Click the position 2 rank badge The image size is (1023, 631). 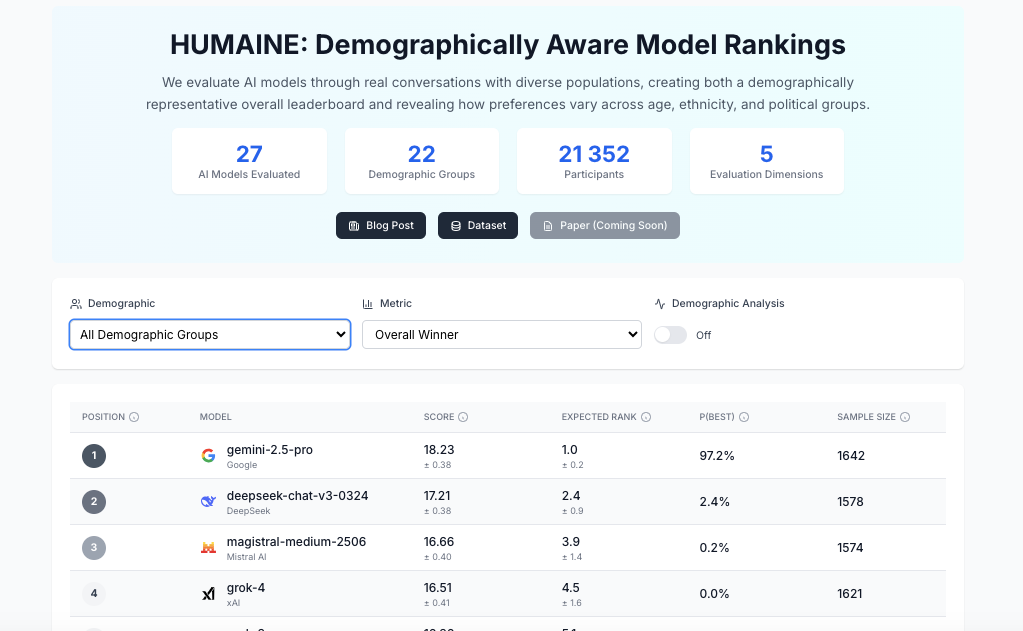coord(94,501)
